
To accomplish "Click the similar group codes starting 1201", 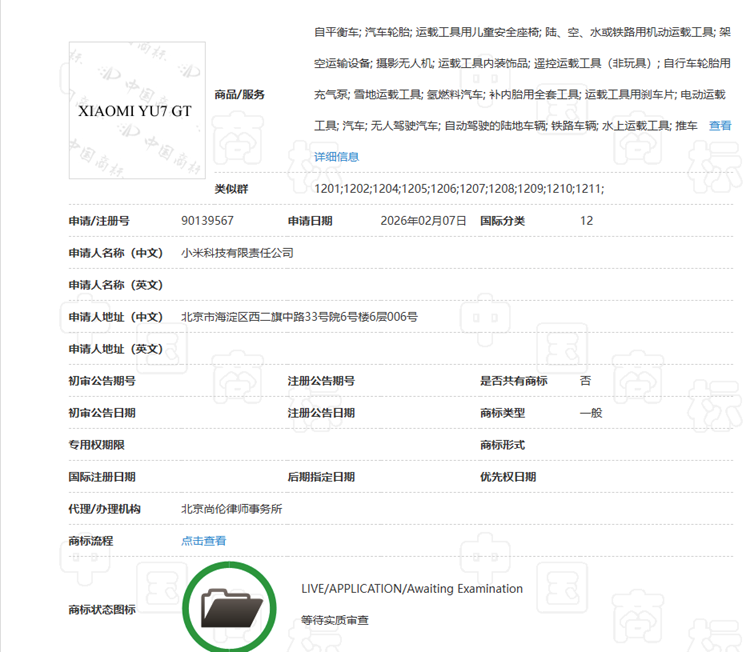I will [x=459, y=189].
